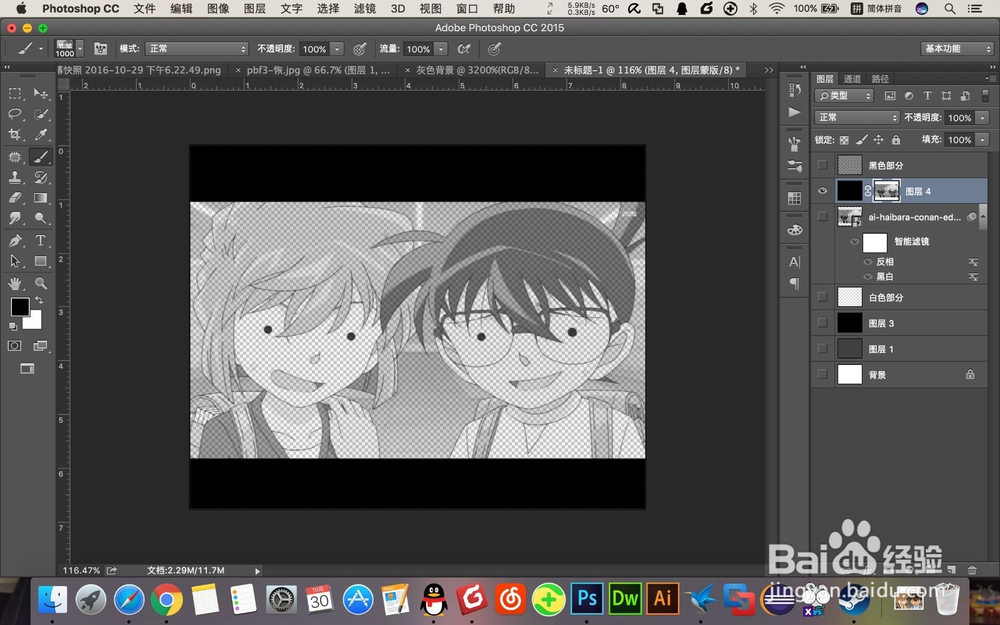Toggle pressure control for size
The height and width of the screenshot is (625, 1000).
click(x=494, y=48)
